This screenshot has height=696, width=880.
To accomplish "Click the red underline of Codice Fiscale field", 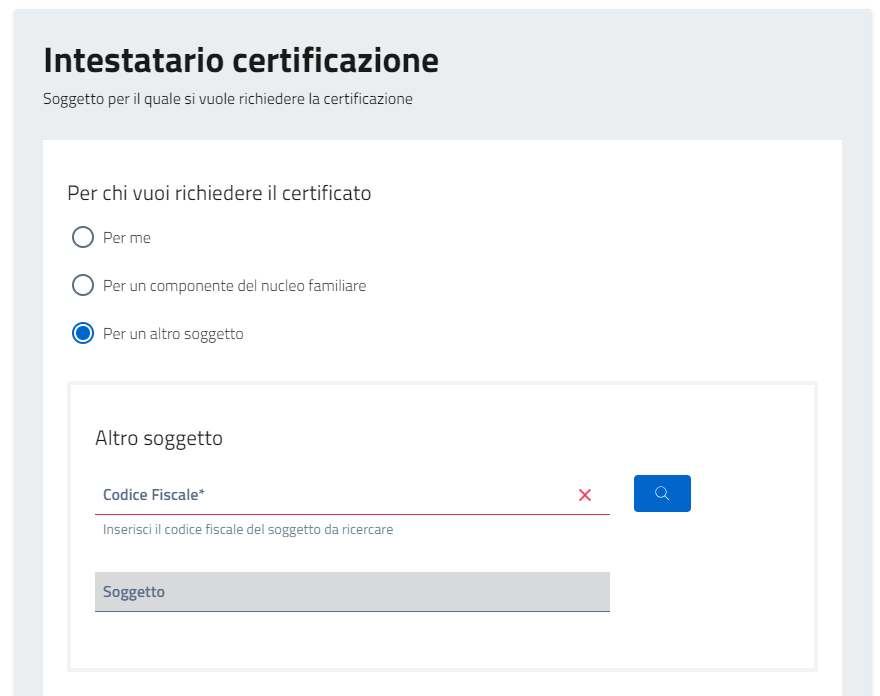I will [x=352, y=514].
